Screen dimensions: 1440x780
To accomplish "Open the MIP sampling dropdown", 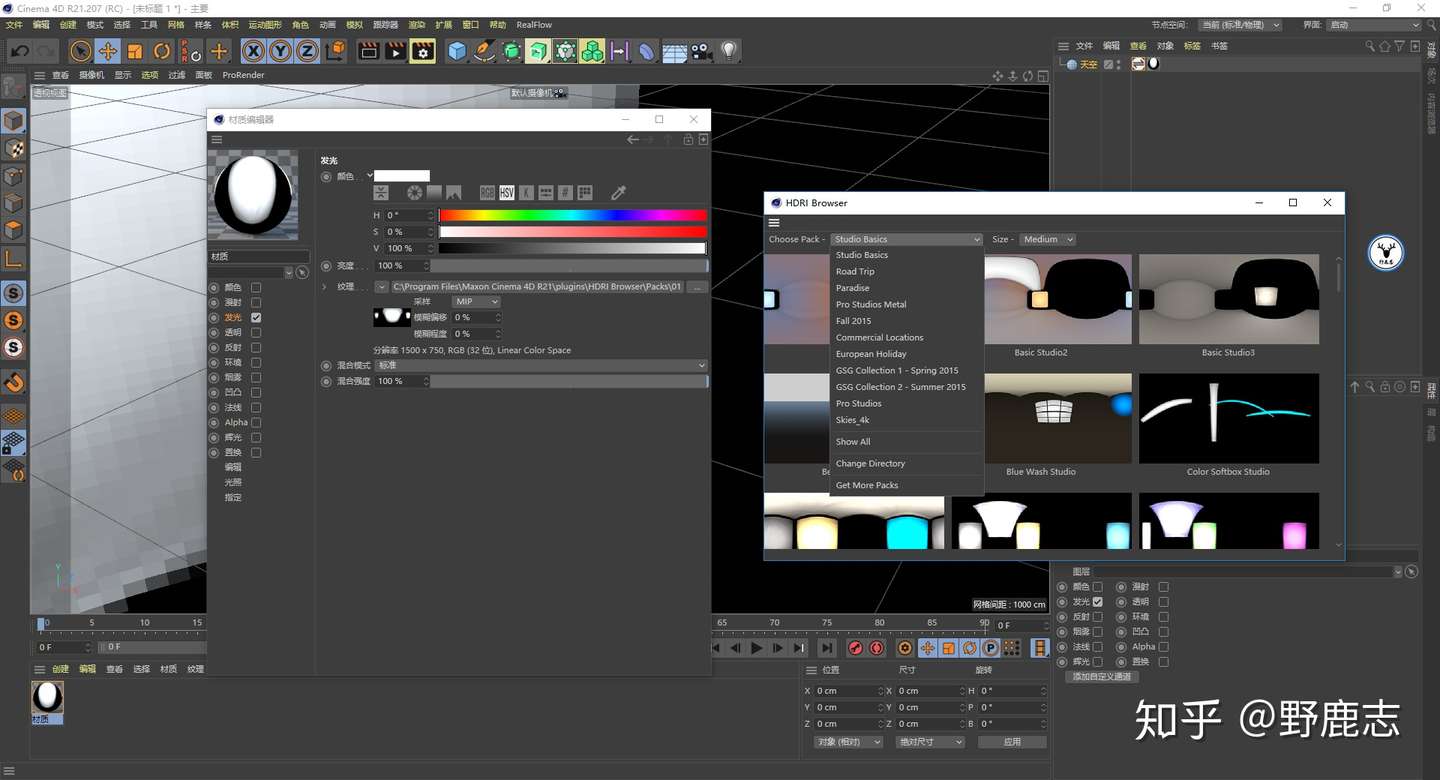I will pyautogui.click(x=476, y=301).
